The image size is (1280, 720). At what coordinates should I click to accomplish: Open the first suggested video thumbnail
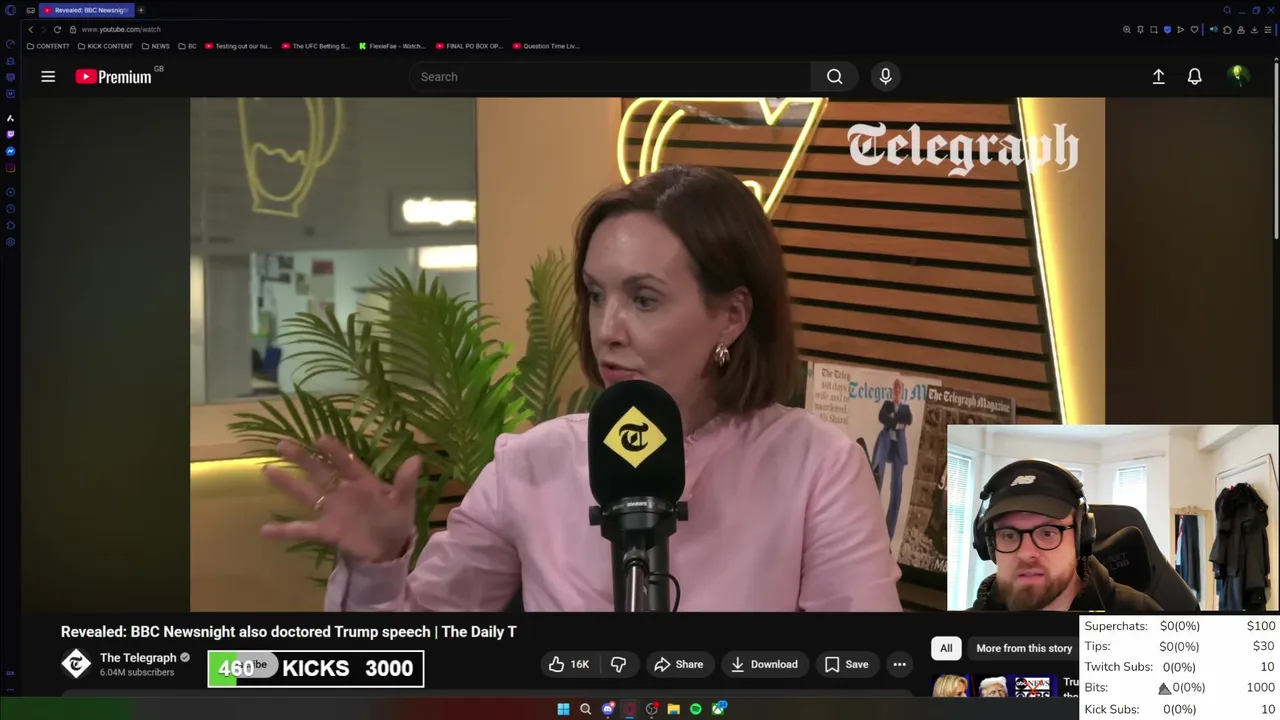coord(994,686)
